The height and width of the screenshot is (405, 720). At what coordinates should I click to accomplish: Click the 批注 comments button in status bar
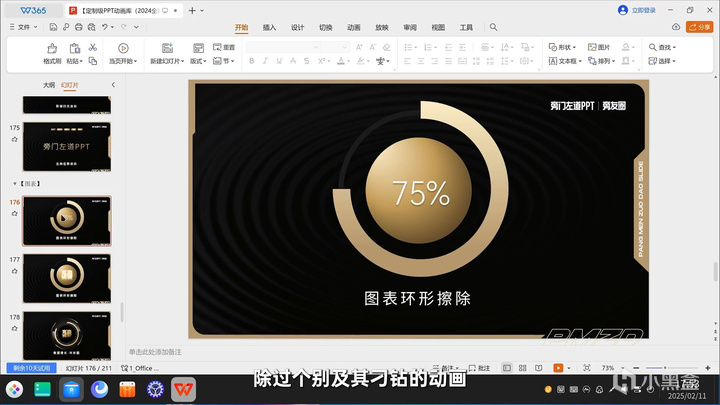[479, 368]
